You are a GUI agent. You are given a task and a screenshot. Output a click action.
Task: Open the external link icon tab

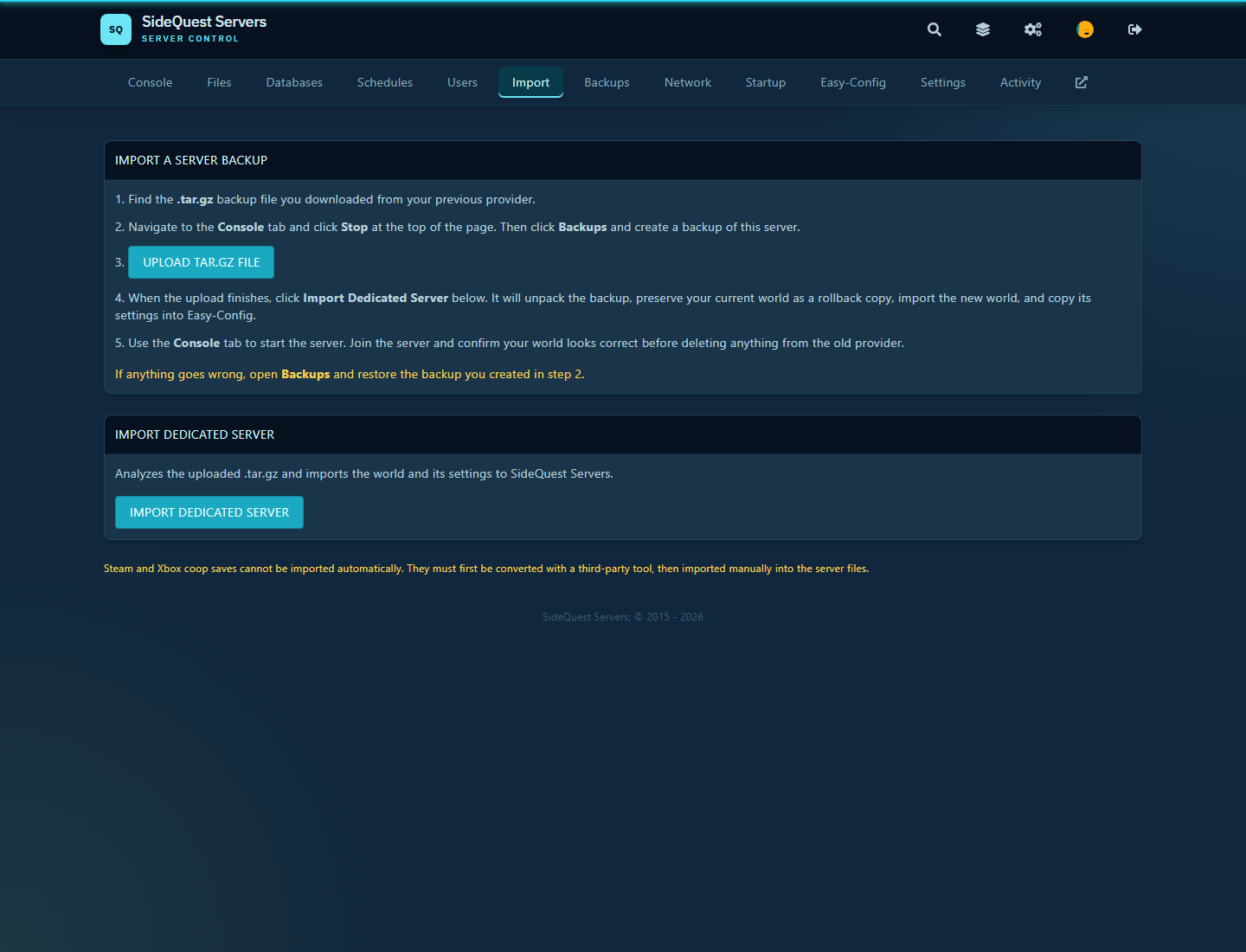point(1082,82)
